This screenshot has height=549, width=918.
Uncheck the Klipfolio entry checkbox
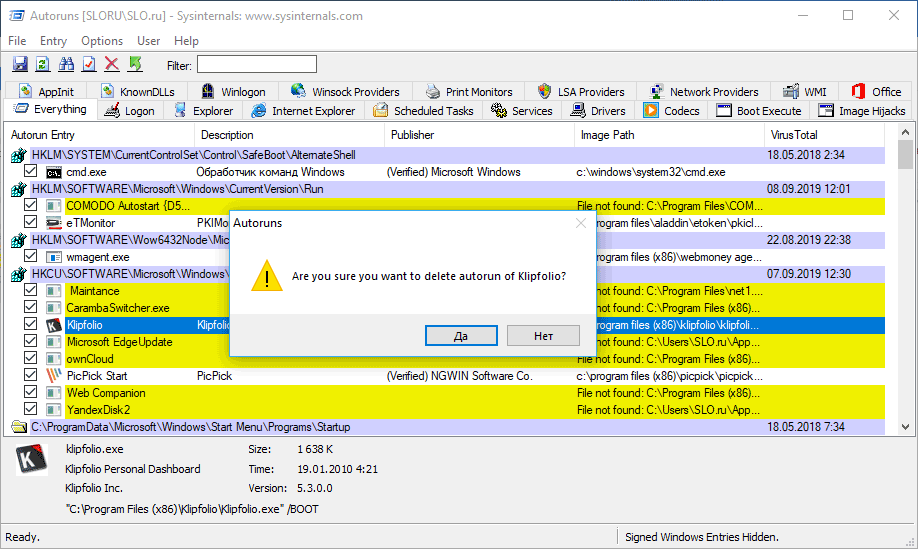[30, 324]
